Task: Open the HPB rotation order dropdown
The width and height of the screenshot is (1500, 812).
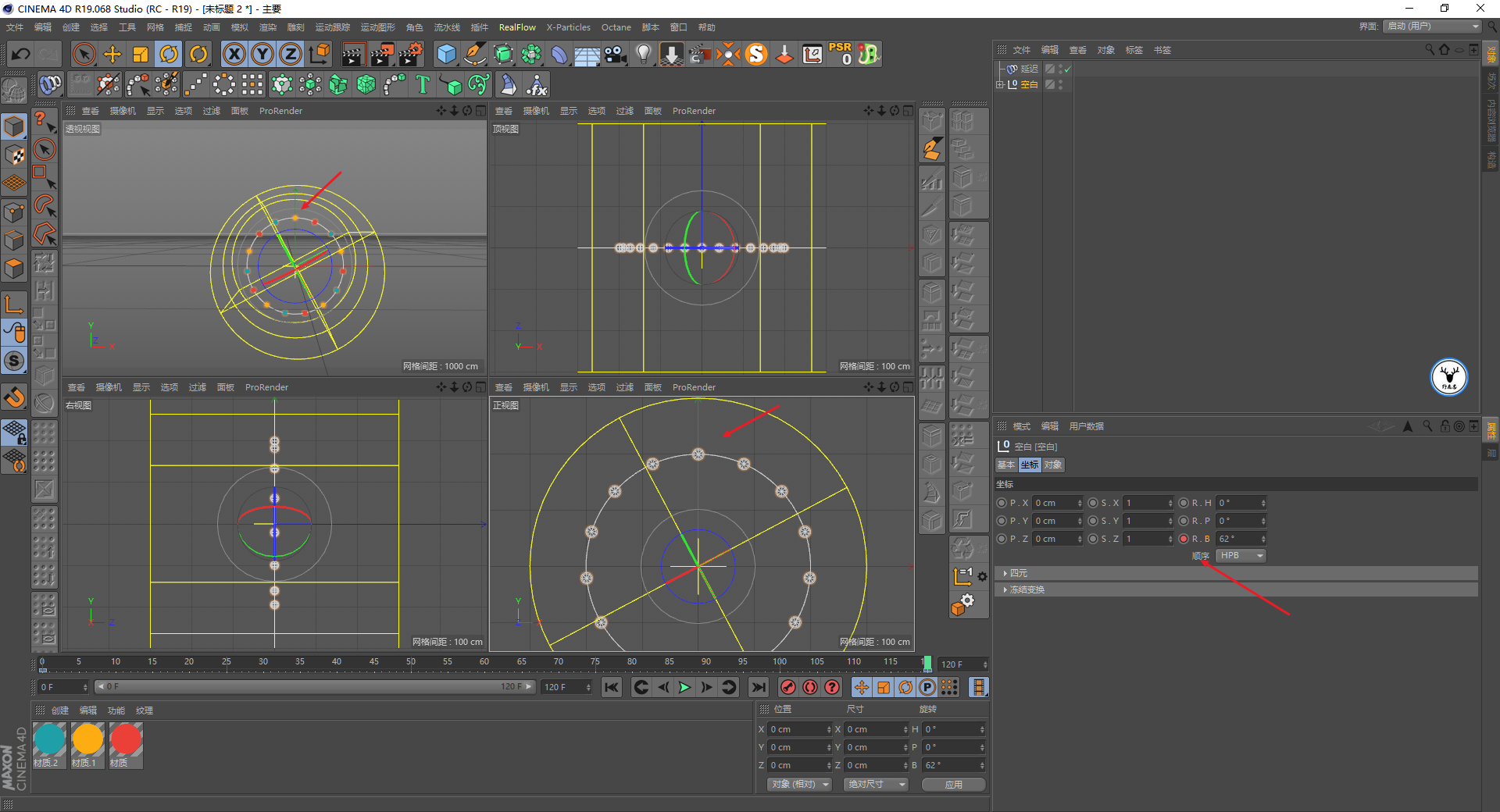Action: click(x=1241, y=556)
